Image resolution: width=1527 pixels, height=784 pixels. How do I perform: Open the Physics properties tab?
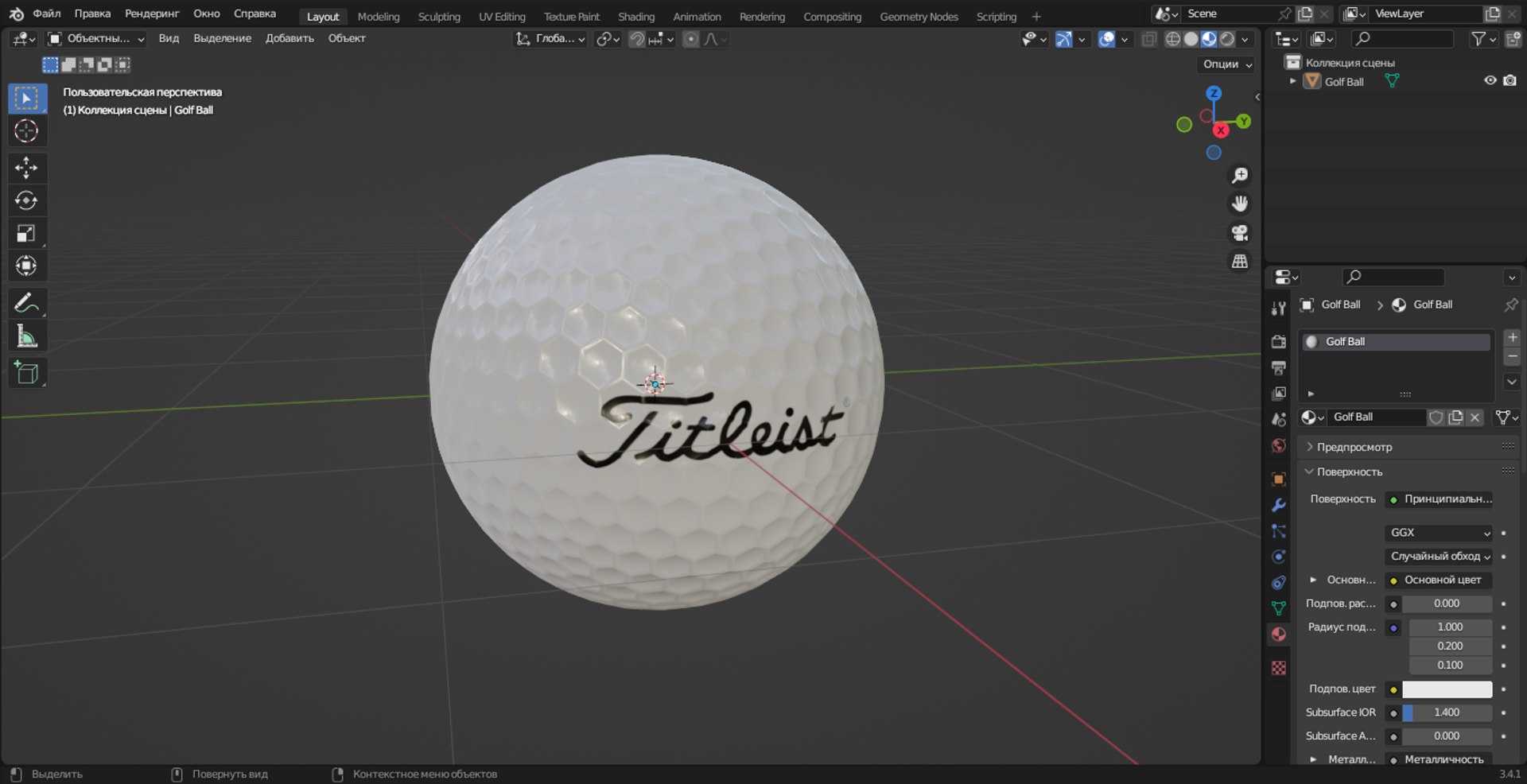1279,557
